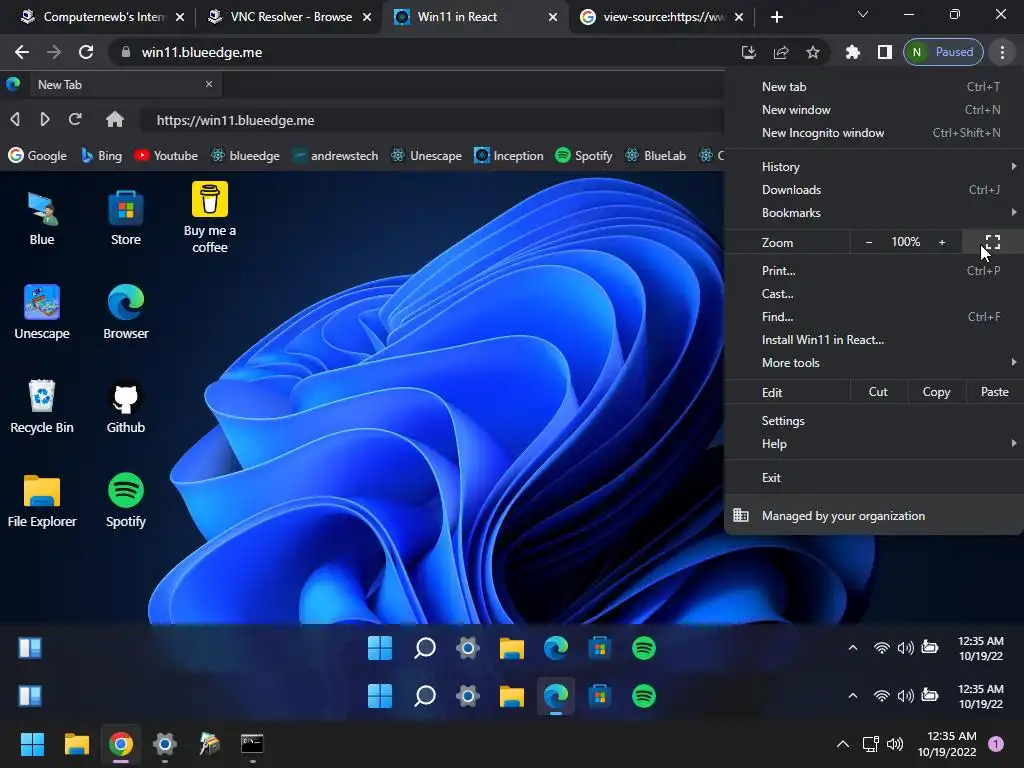Open the Blue desktop icon
This screenshot has height=768, width=1024.
coord(42,218)
